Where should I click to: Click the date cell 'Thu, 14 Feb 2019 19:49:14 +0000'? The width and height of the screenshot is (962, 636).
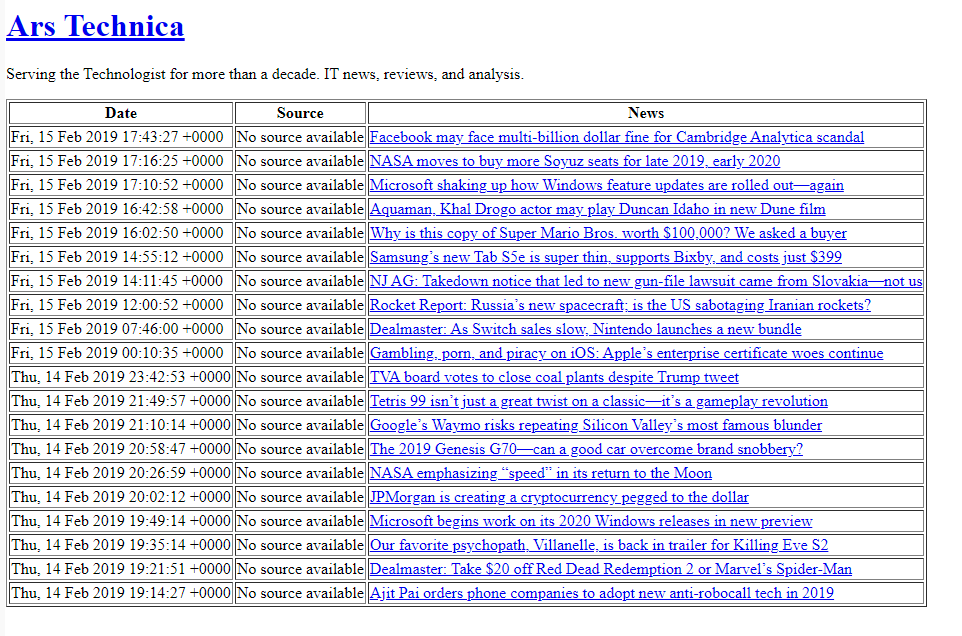pyautogui.click(x=121, y=520)
